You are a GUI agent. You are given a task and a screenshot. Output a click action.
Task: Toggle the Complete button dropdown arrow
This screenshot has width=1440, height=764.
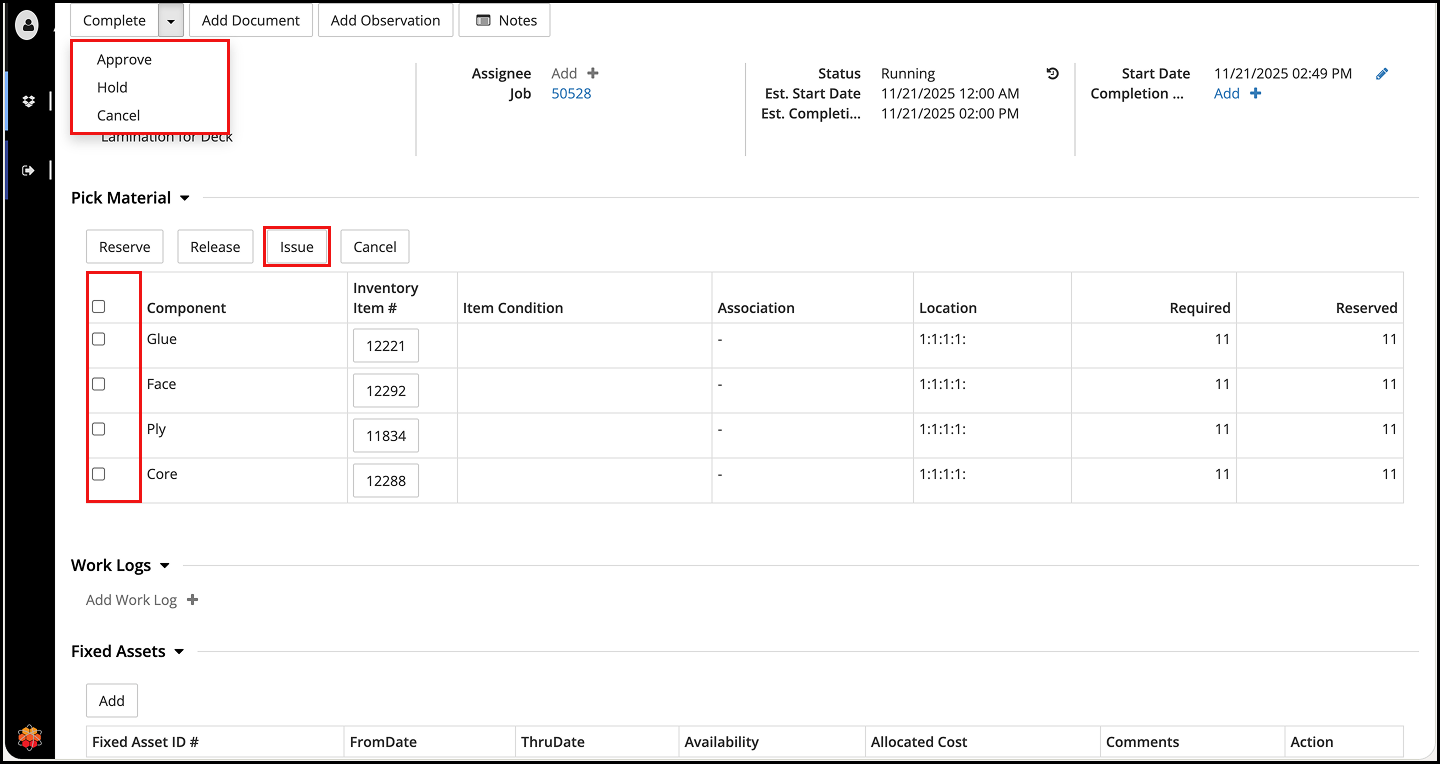pos(171,20)
